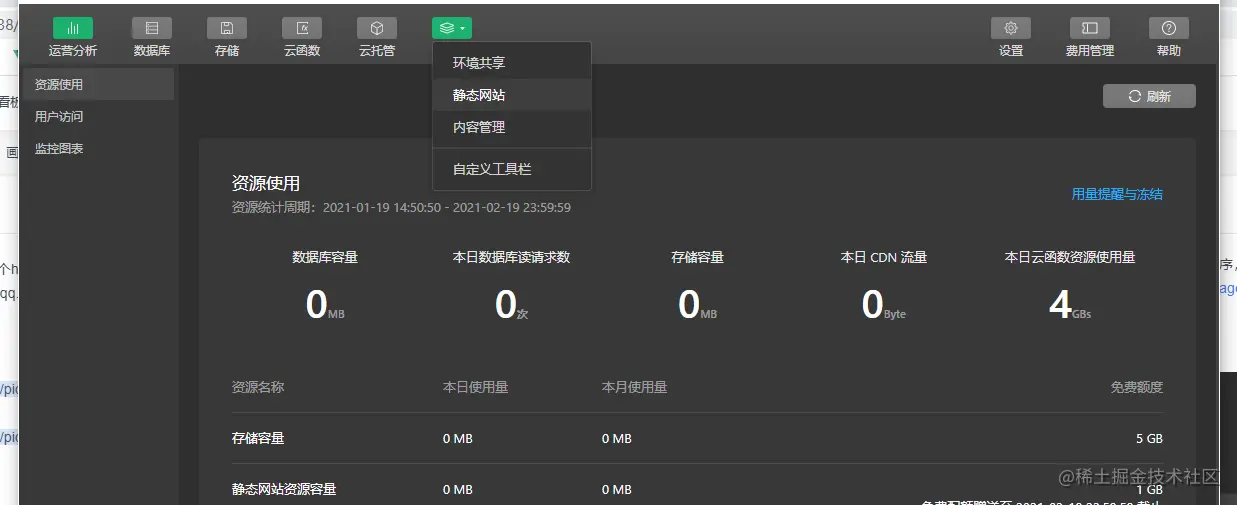
Task: Open the 费用管理 billing icon
Action: click(1090, 28)
